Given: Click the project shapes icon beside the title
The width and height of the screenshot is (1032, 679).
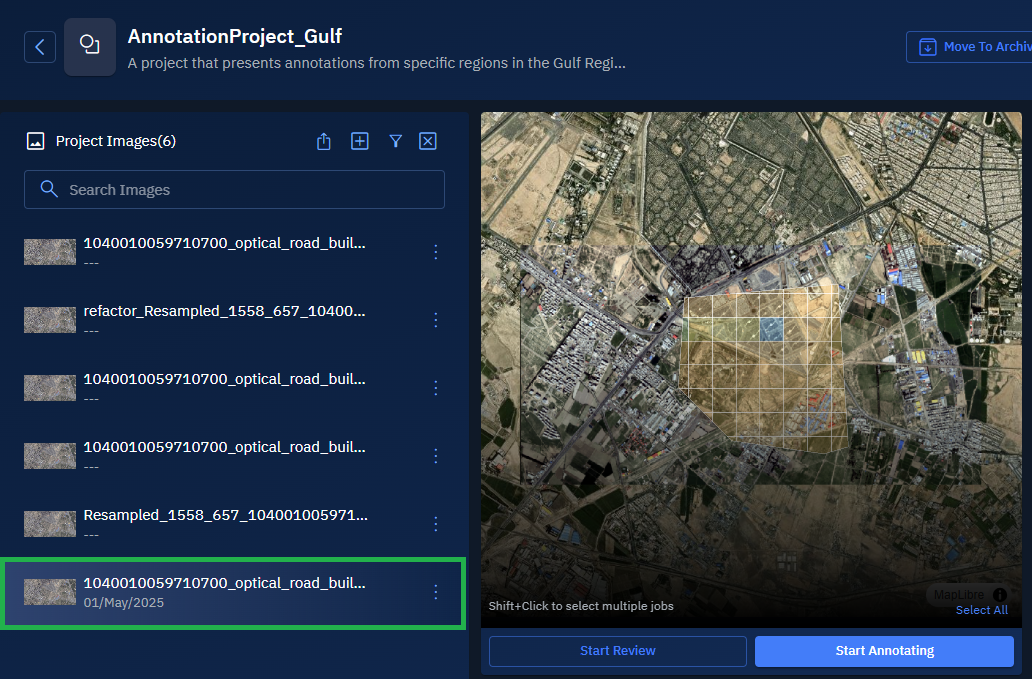Looking at the screenshot, I should (90, 47).
